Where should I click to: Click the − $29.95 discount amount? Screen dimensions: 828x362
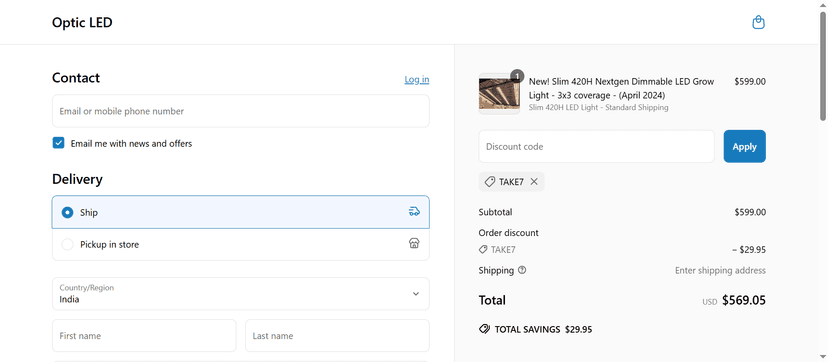(x=749, y=250)
